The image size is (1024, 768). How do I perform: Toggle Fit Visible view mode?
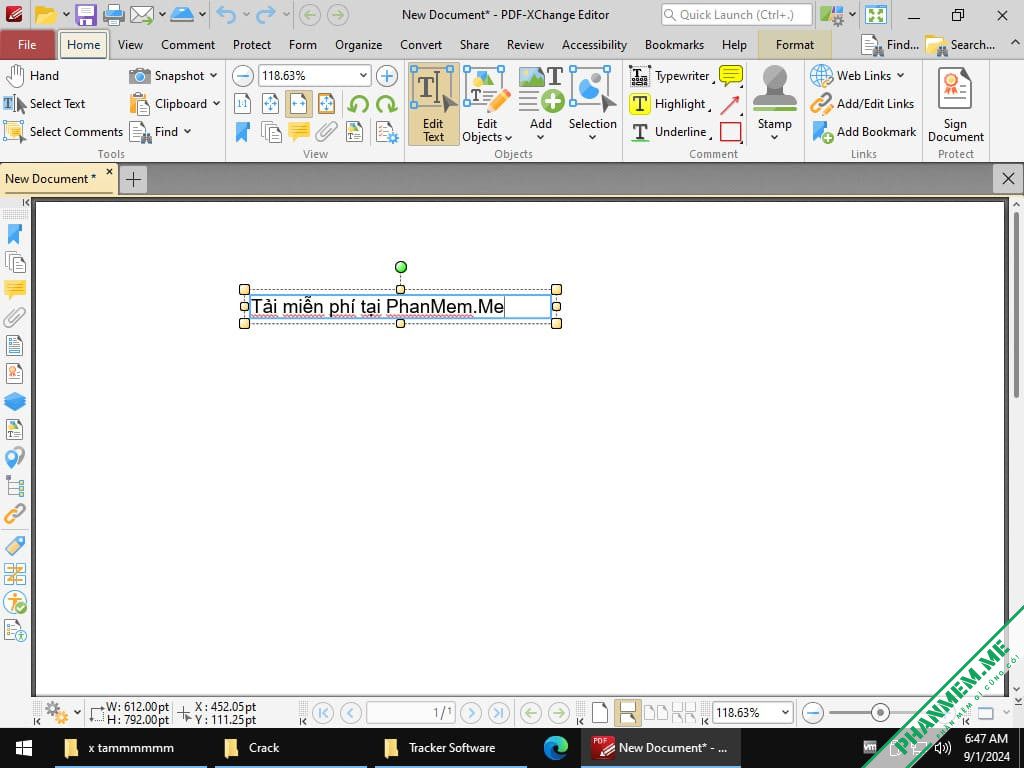pyautogui.click(x=327, y=104)
